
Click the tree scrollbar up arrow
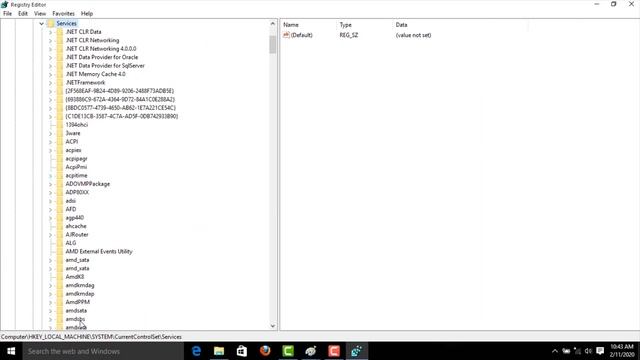(273, 24)
